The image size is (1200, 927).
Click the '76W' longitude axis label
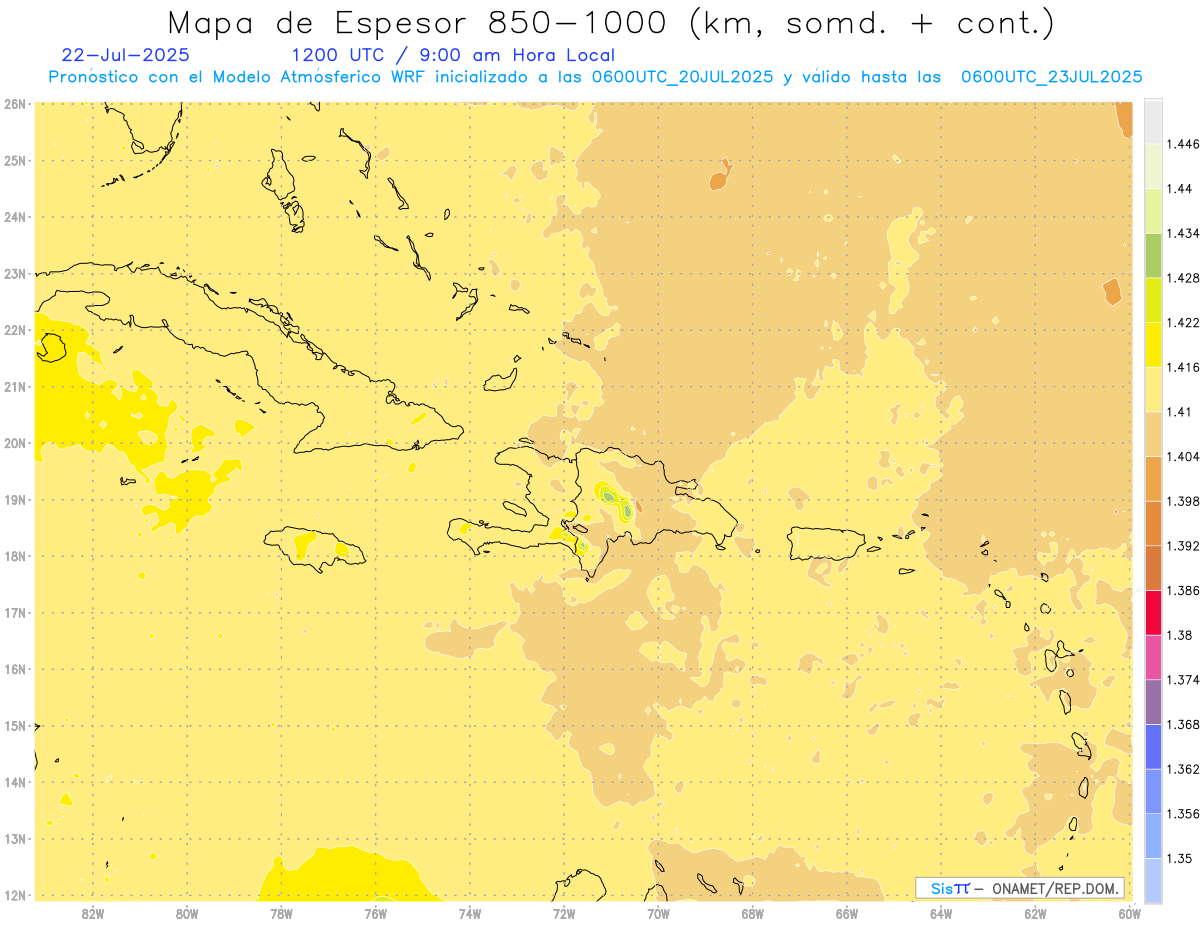pyautogui.click(x=375, y=913)
